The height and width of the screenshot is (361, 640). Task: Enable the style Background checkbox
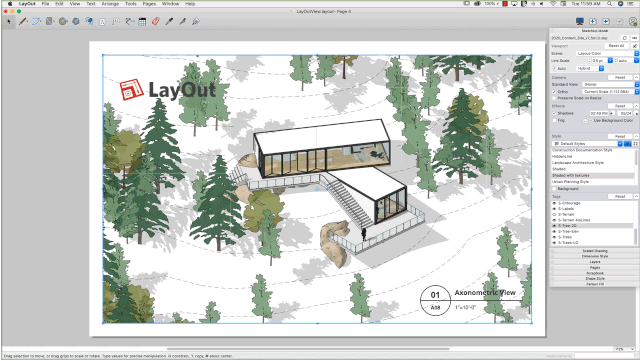(554, 189)
